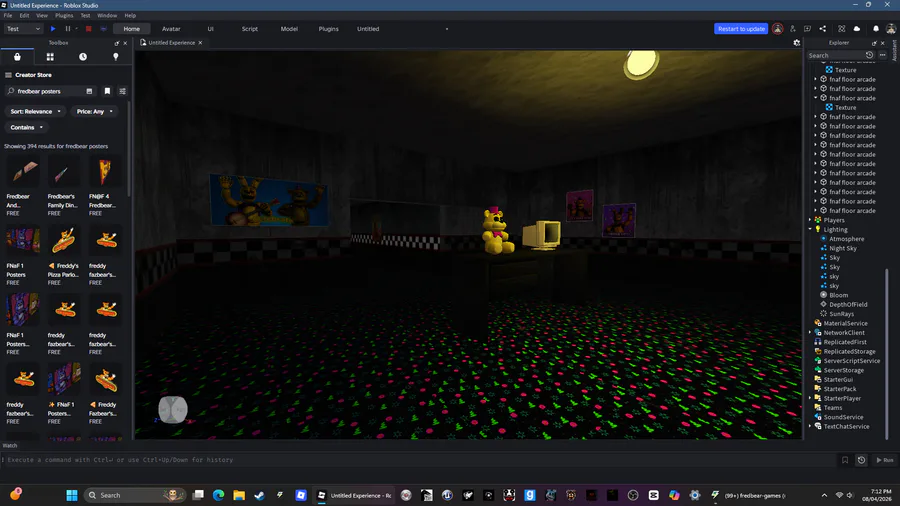The height and width of the screenshot is (506, 900).
Task: Click the command bar Run button
Action: pos(885,460)
